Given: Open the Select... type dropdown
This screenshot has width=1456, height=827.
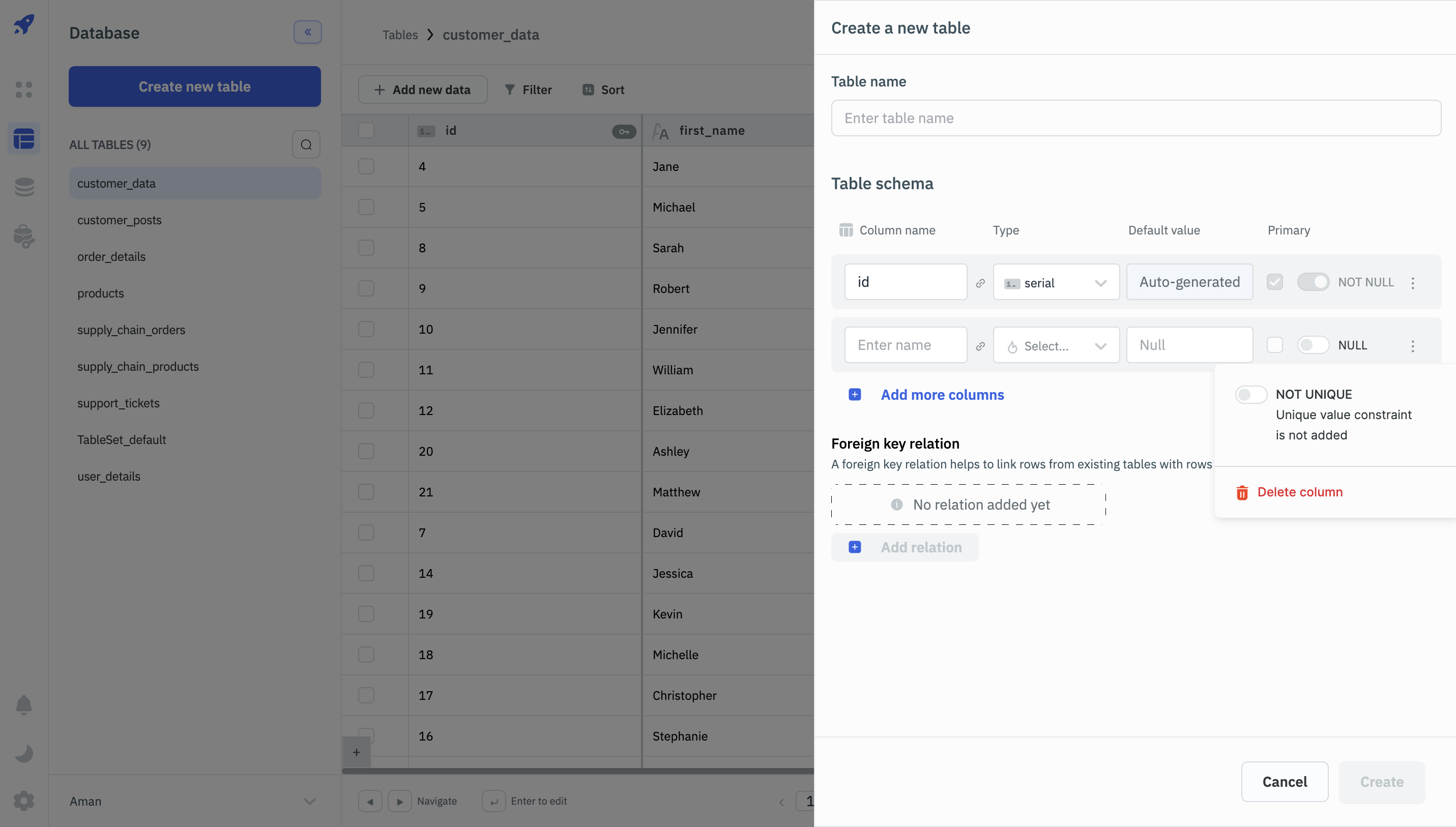Looking at the screenshot, I should (1056, 345).
